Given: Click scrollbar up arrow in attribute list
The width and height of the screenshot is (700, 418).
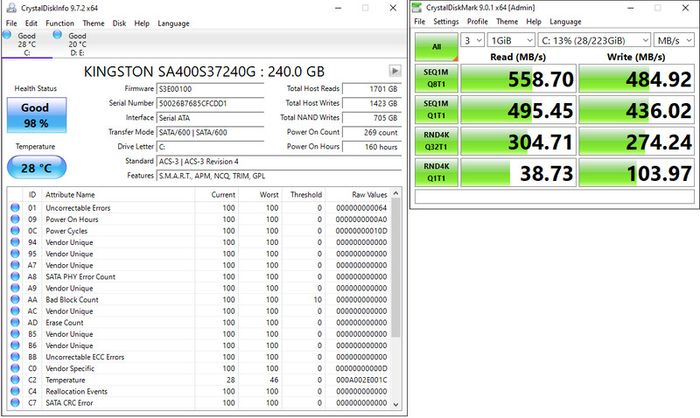Looking at the screenshot, I should [396, 193].
